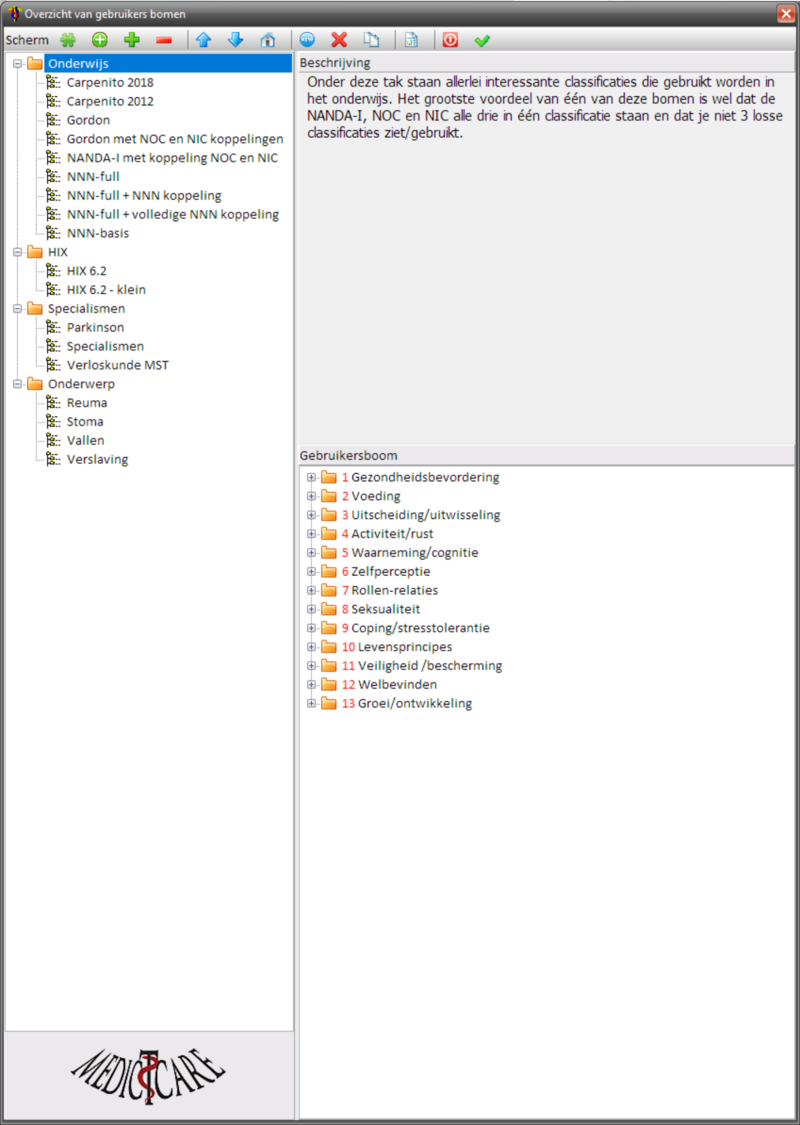Click the red X delete icon
The width and height of the screenshot is (800, 1125).
point(339,40)
